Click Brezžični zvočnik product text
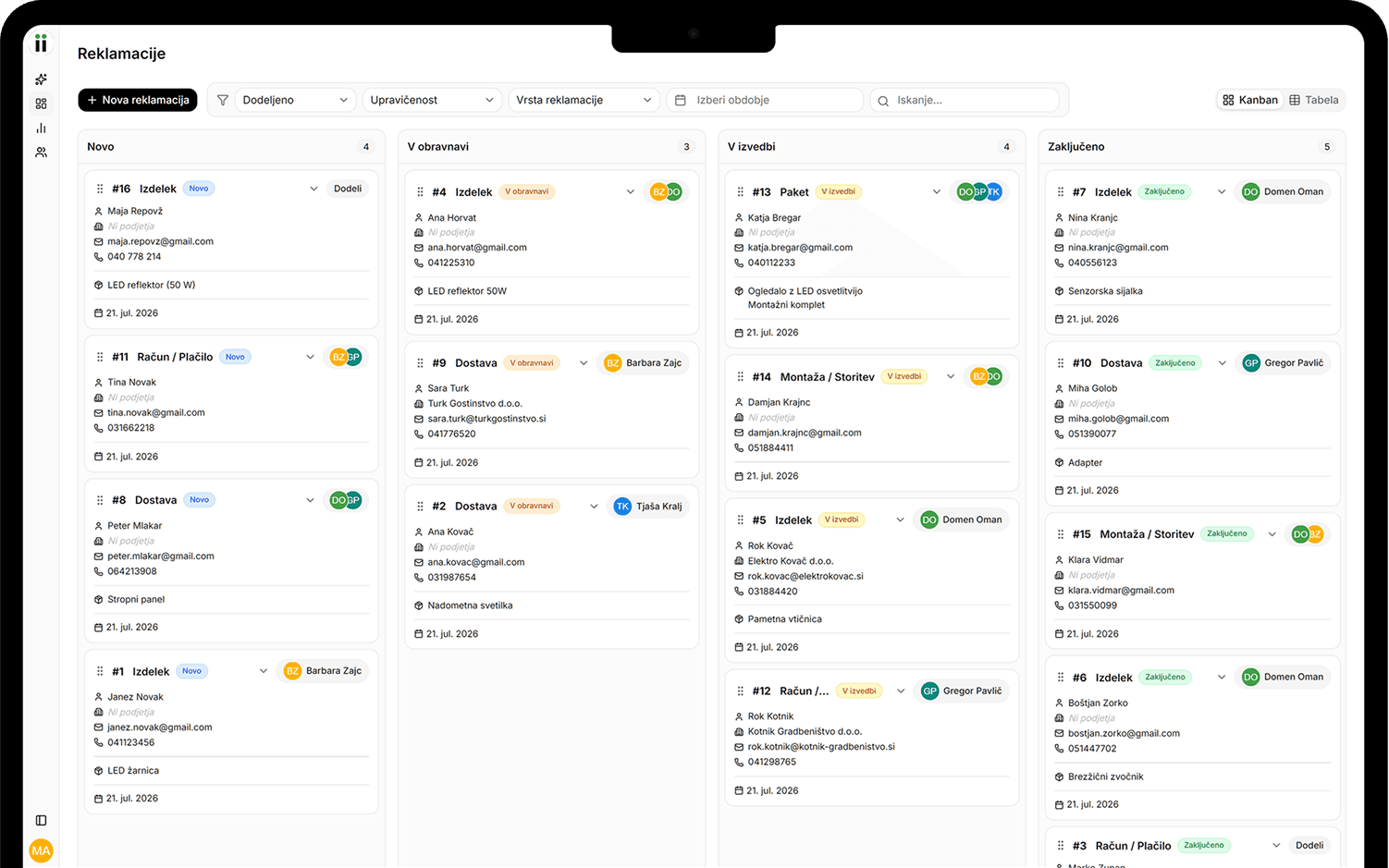The image size is (1389, 868). (1106, 777)
